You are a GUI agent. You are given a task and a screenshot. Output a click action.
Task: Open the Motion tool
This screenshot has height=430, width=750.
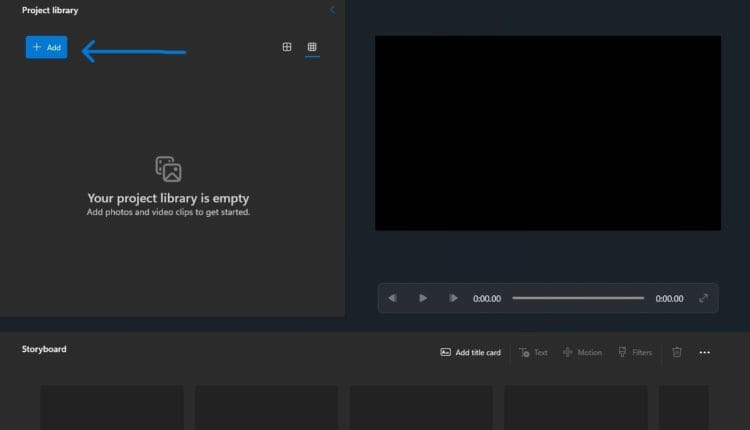582,353
